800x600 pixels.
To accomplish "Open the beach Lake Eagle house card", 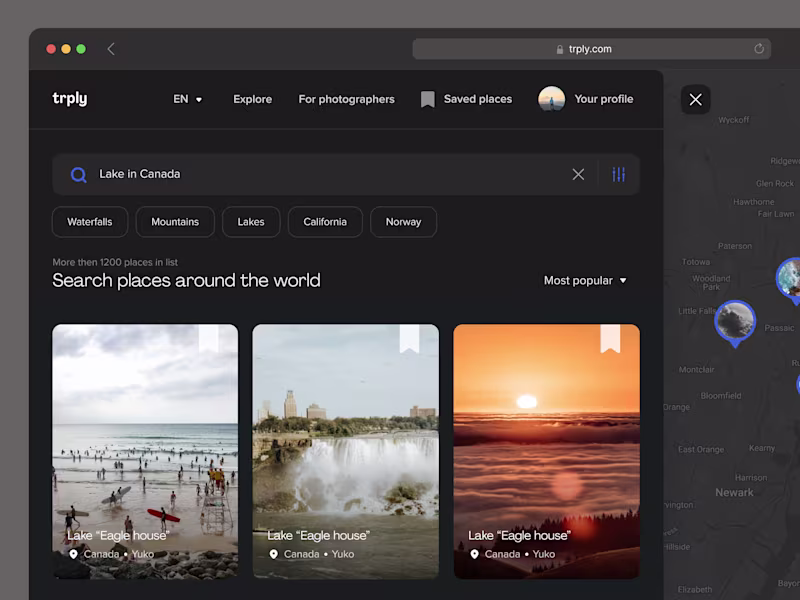I will pos(145,452).
